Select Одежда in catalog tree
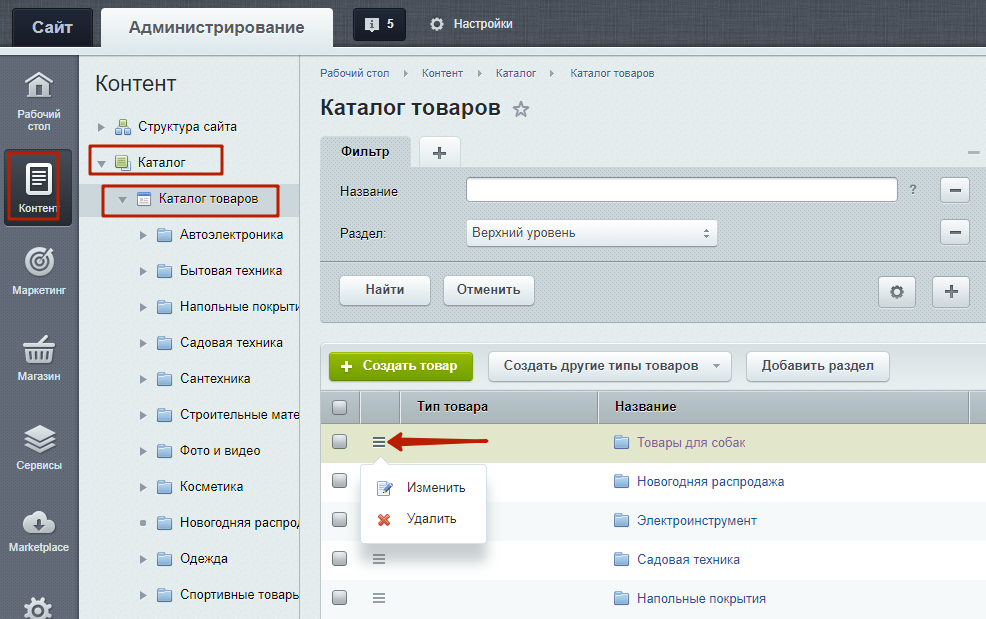Screen dimensions: 986x619 click(x=204, y=559)
